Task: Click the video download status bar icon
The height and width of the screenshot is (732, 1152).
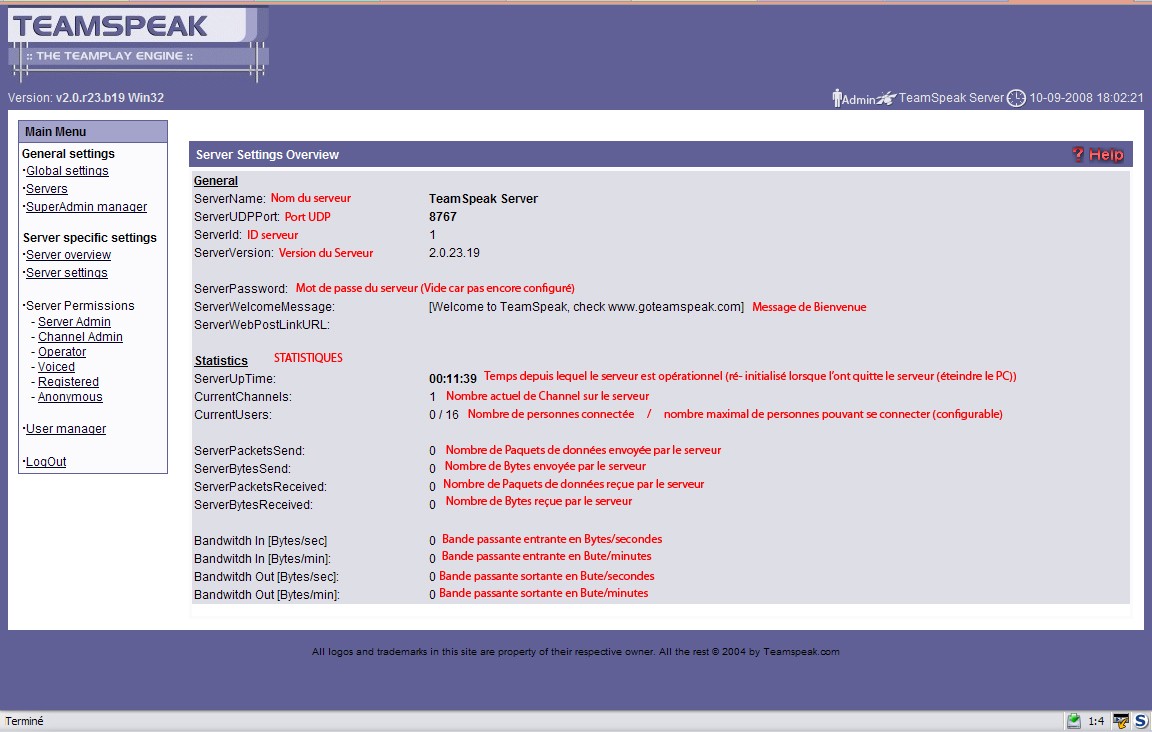Action: point(1120,721)
